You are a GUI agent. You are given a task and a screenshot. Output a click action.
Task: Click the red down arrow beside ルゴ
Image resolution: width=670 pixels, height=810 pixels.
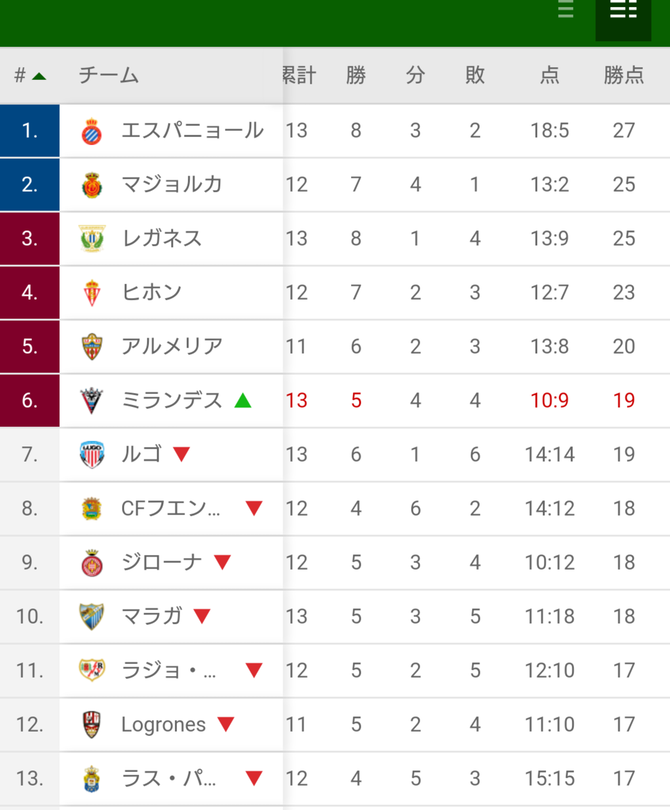coord(181,455)
